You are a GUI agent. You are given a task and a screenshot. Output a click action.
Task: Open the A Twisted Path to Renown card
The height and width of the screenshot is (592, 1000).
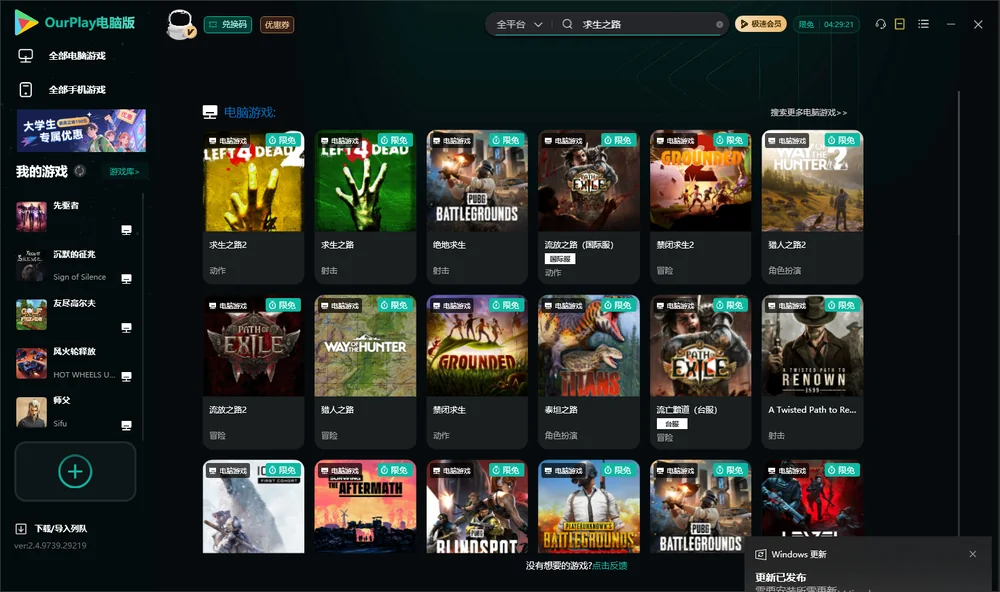812,372
